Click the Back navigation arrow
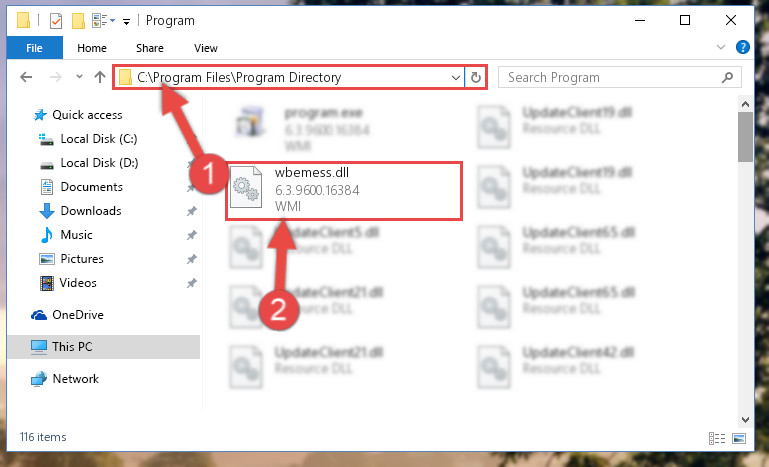This screenshot has width=769, height=467. [x=26, y=77]
